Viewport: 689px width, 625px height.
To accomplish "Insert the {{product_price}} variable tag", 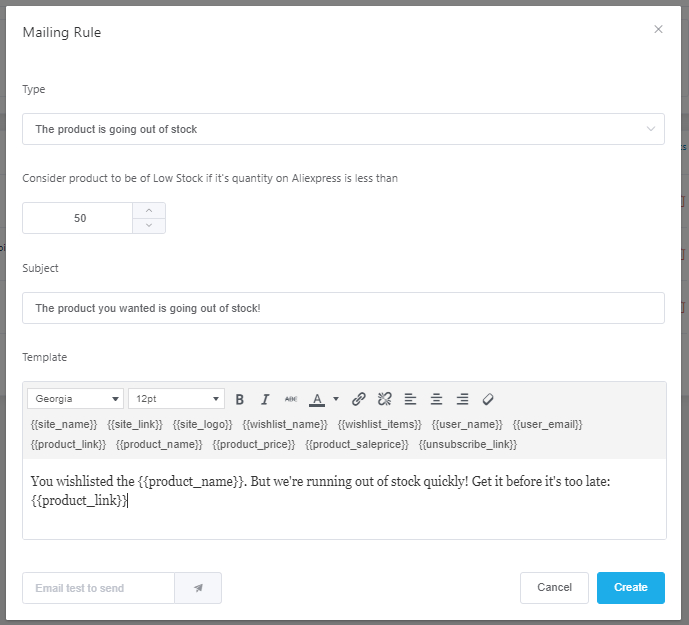I will click(253, 444).
